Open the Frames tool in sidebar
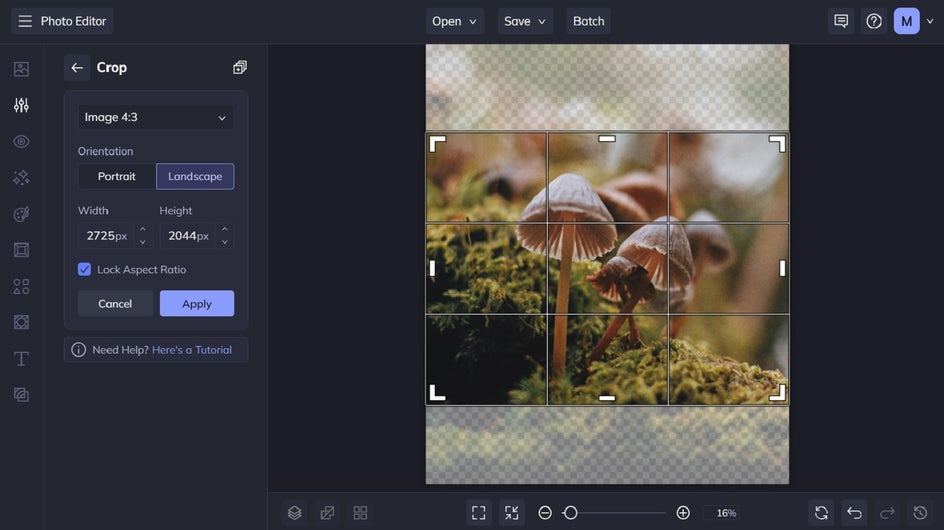Viewport: 944px width, 530px height. pos(21,250)
